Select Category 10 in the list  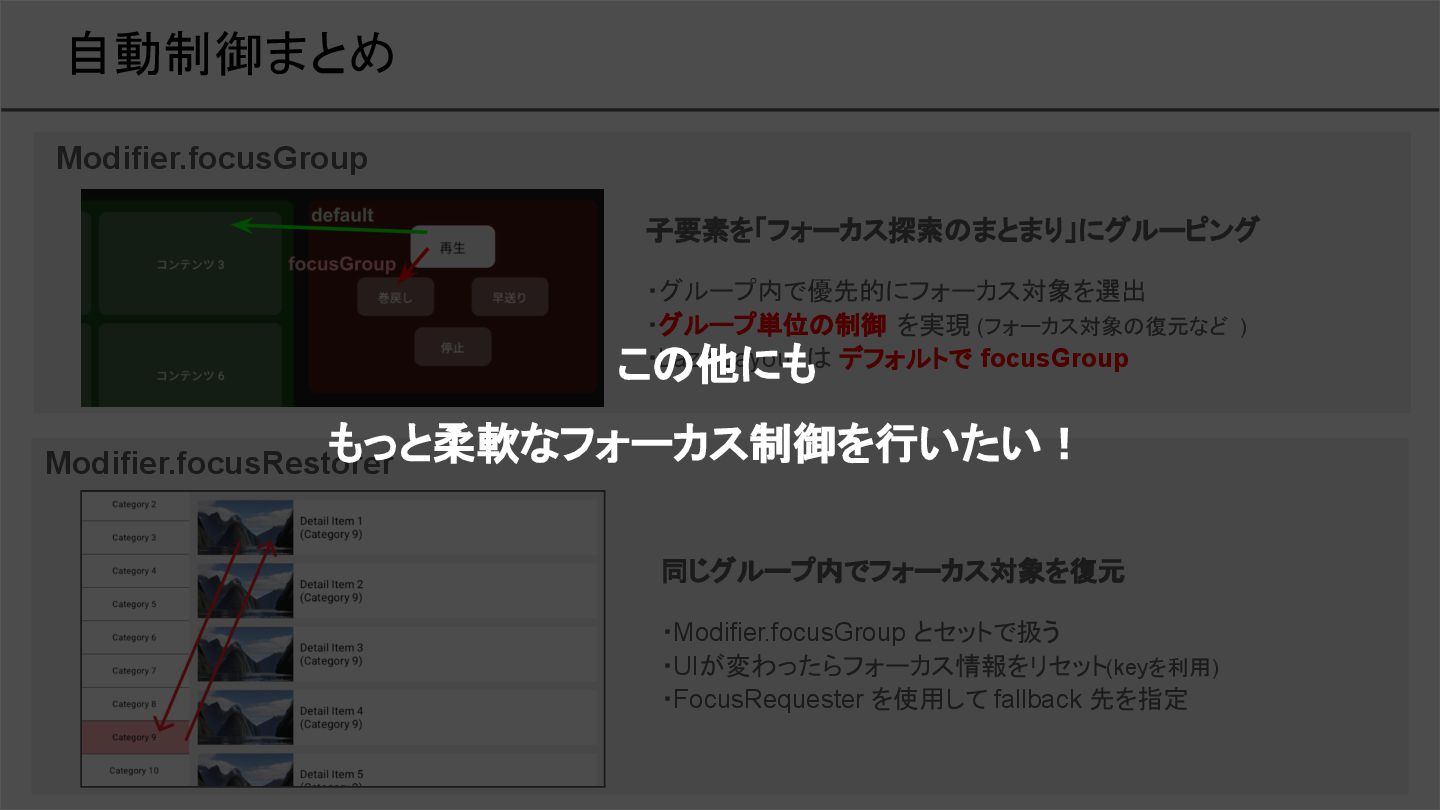(134, 771)
